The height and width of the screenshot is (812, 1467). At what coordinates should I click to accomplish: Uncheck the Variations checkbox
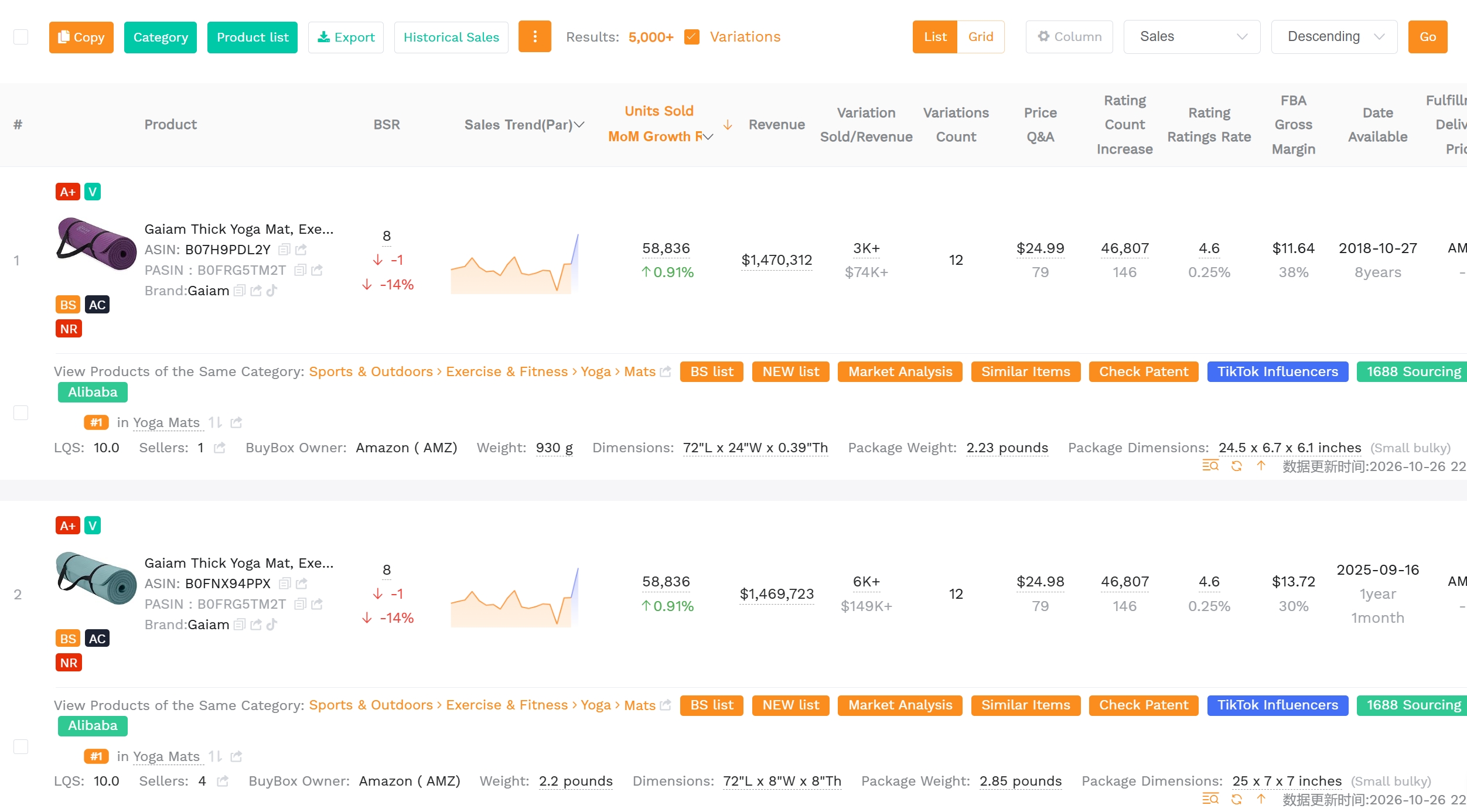coord(692,37)
